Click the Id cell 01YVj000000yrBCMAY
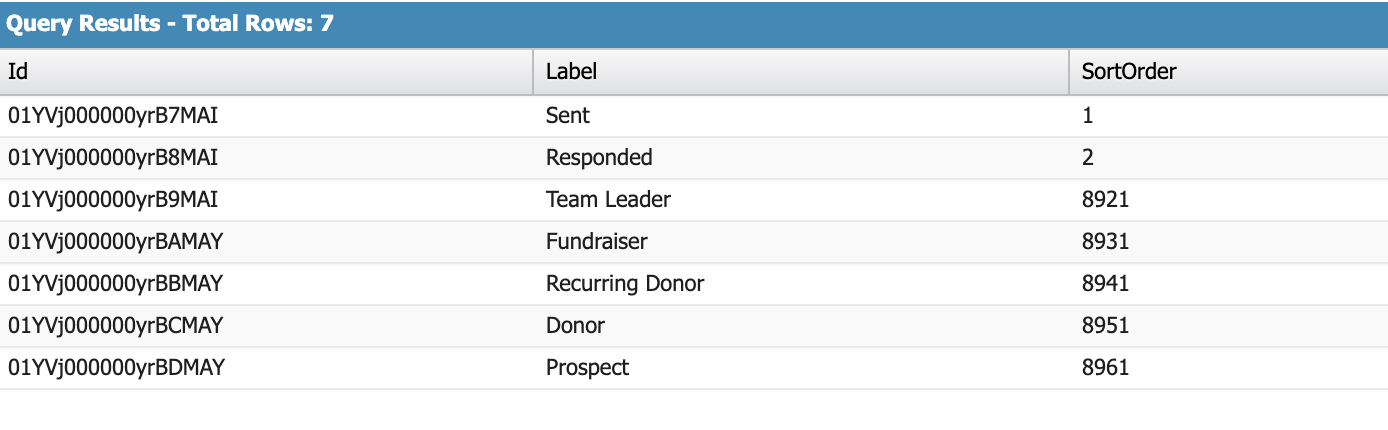 (x=115, y=326)
